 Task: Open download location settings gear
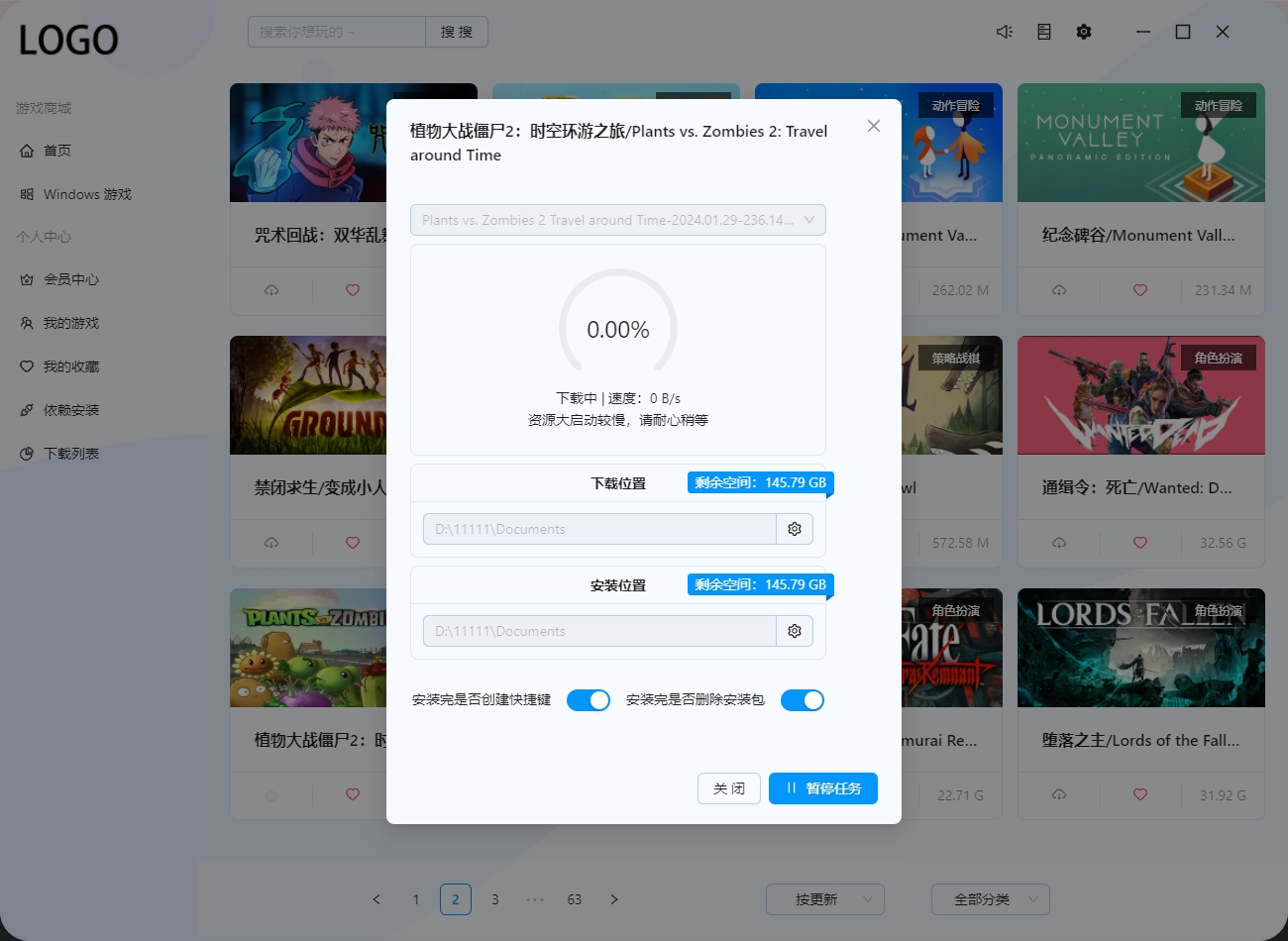click(x=795, y=529)
